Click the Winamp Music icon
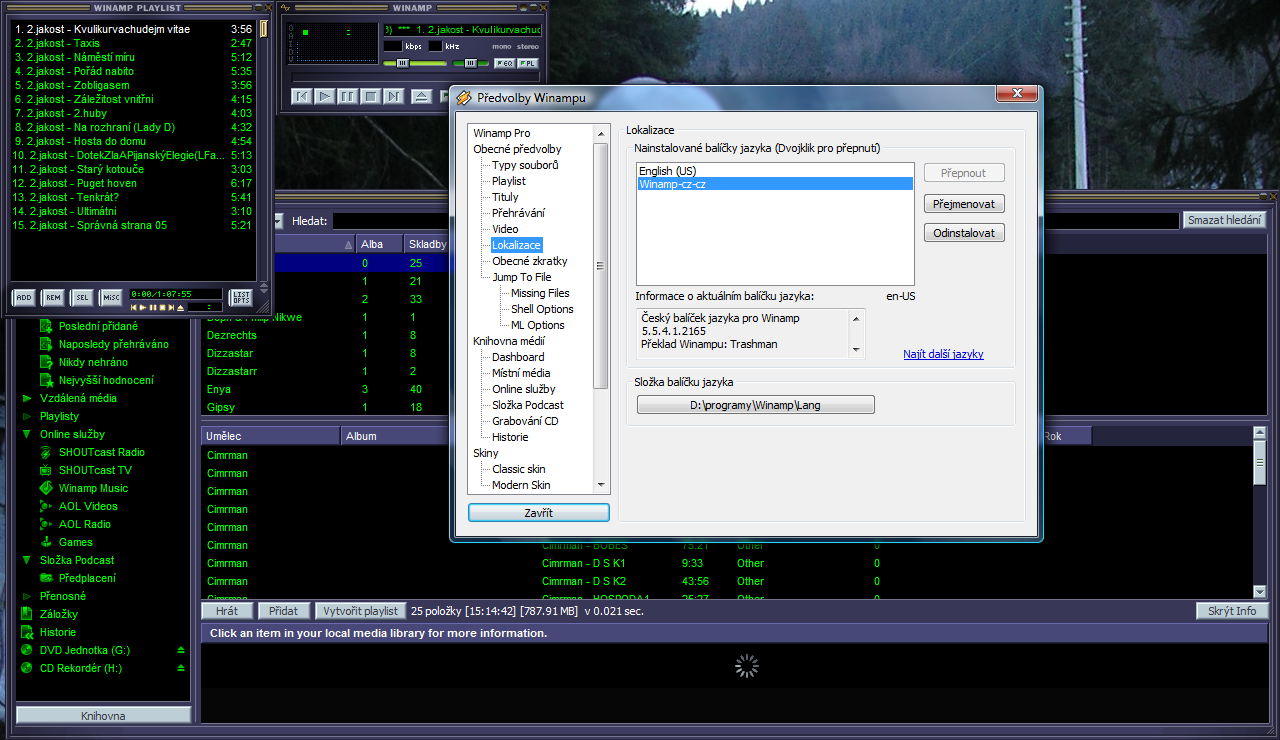Image resolution: width=1280 pixels, height=740 pixels. point(46,488)
